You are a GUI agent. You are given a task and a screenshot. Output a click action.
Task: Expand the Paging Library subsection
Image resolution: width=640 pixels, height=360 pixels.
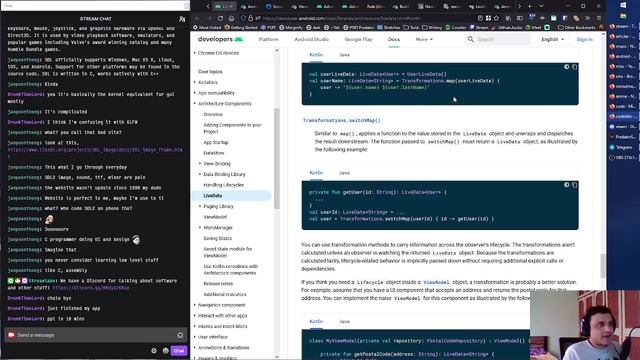[x=200, y=207]
